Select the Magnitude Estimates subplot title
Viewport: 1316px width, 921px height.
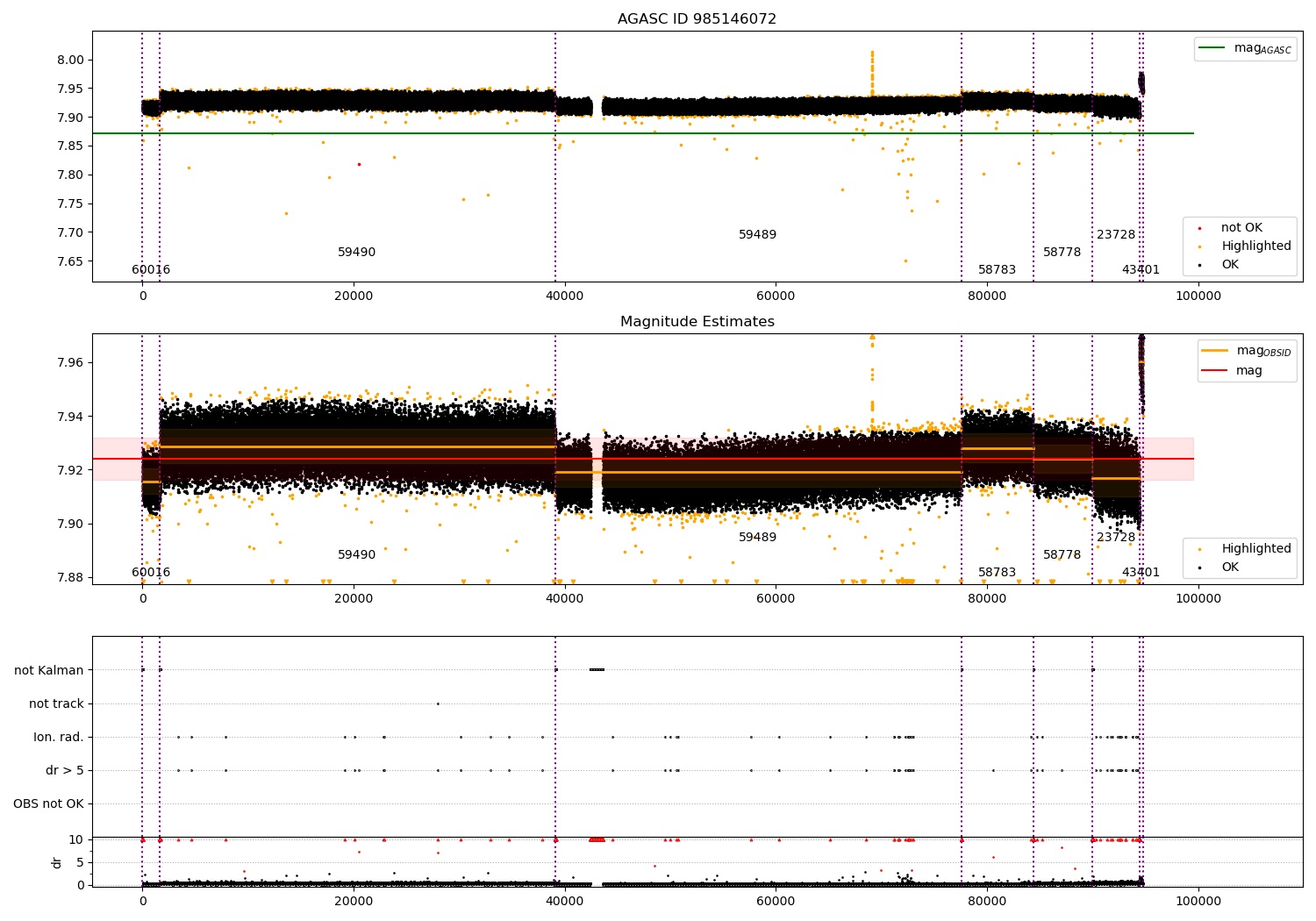pos(697,322)
